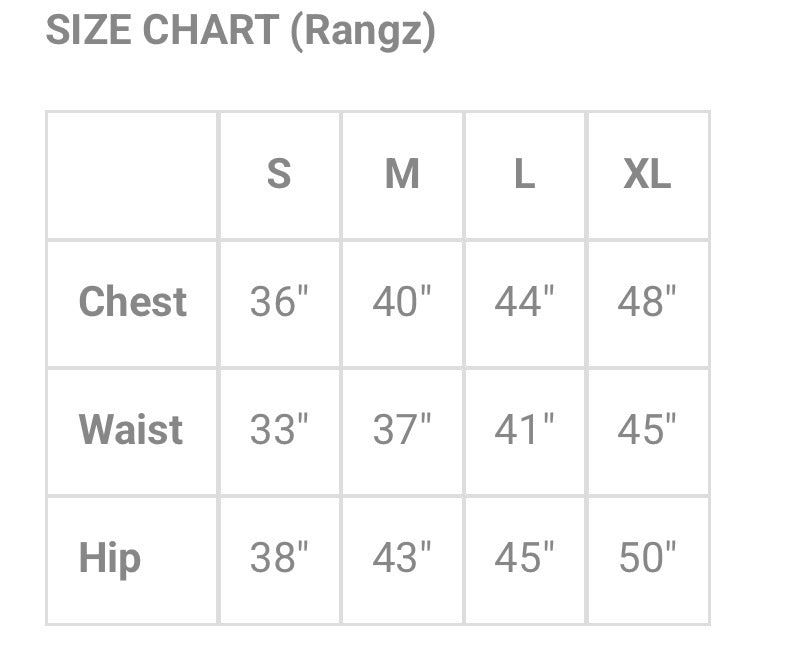Click the 43" hip value for M
This screenshot has width=798, height=662.
click(402, 558)
